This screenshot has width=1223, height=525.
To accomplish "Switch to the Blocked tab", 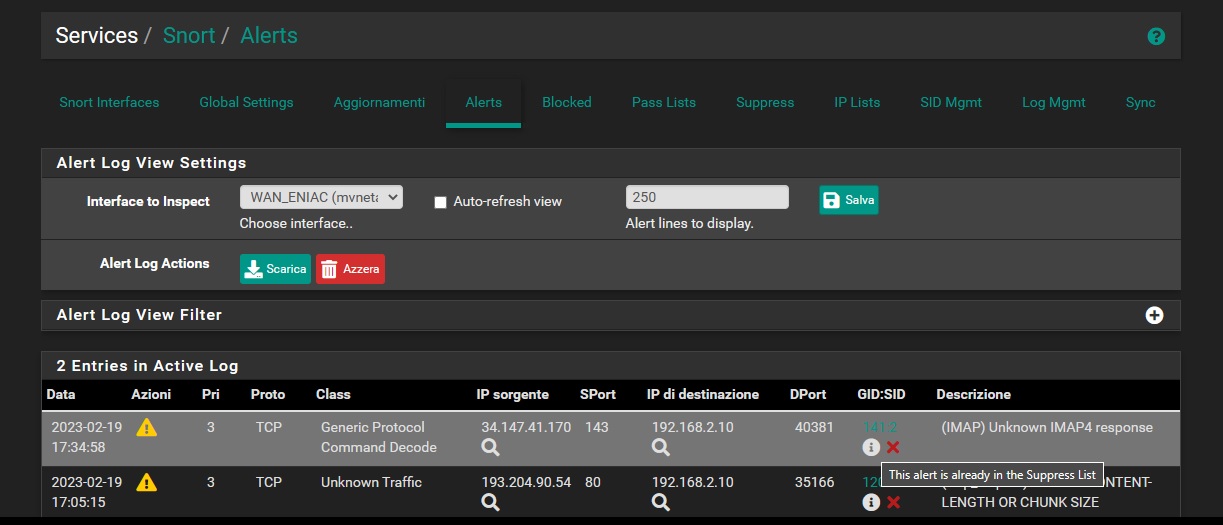I will coord(566,102).
